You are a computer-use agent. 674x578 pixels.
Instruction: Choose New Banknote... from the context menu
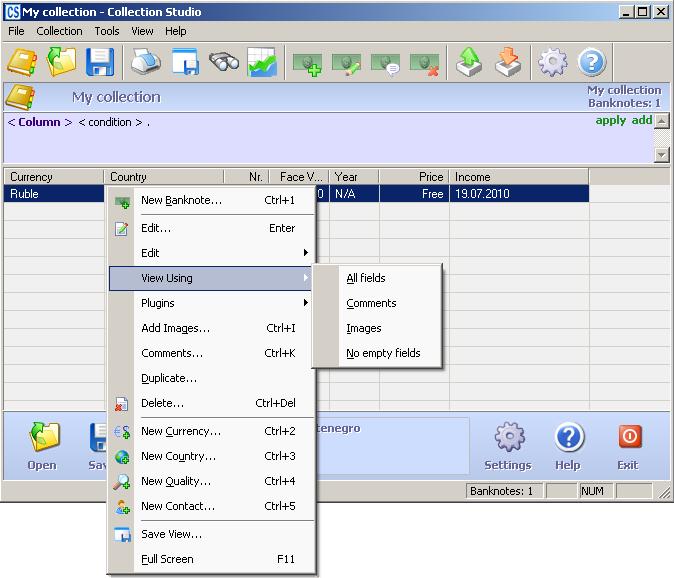click(x=211, y=200)
